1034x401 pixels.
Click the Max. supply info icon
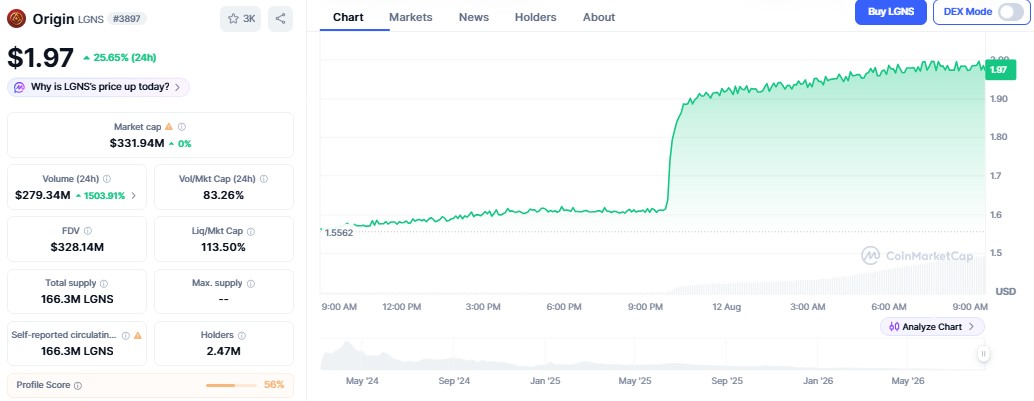[251, 284]
